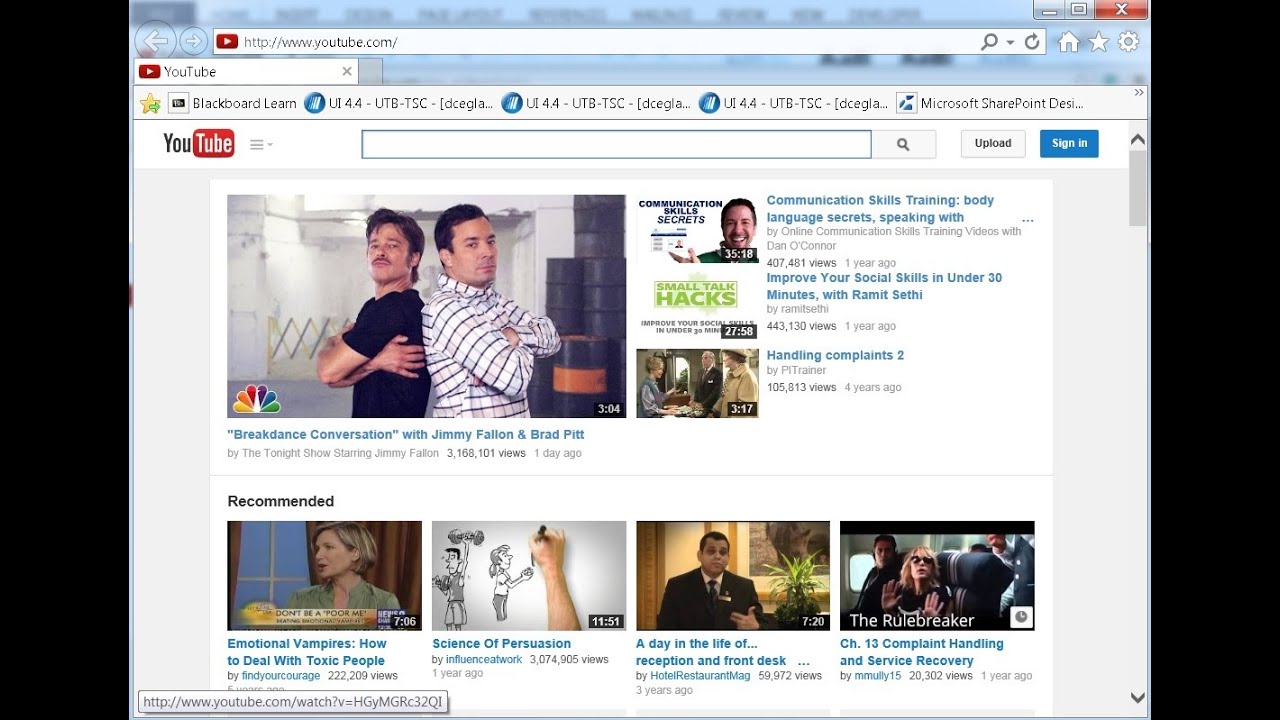Open the hotel reception video thumbnail
1280x720 pixels.
[x=733, y=575]
